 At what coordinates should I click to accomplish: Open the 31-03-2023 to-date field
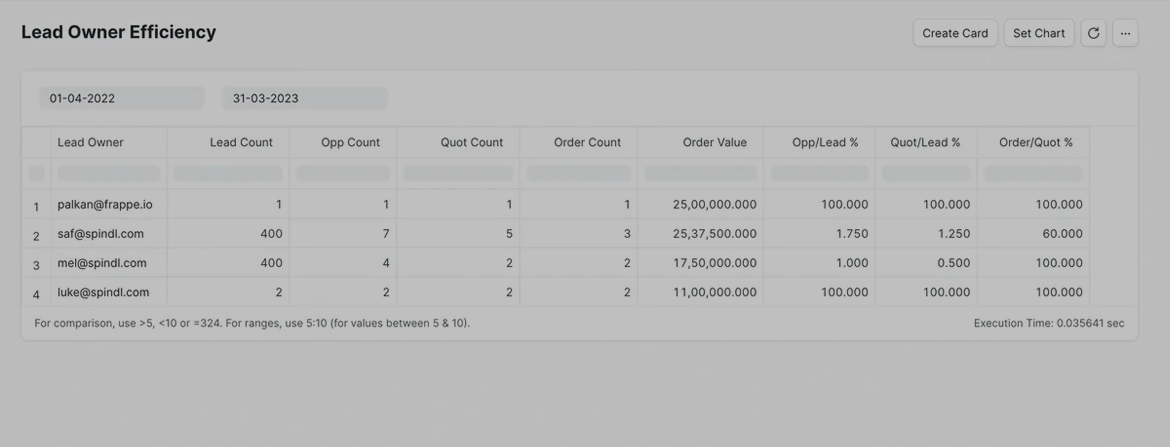click(304, 98)
